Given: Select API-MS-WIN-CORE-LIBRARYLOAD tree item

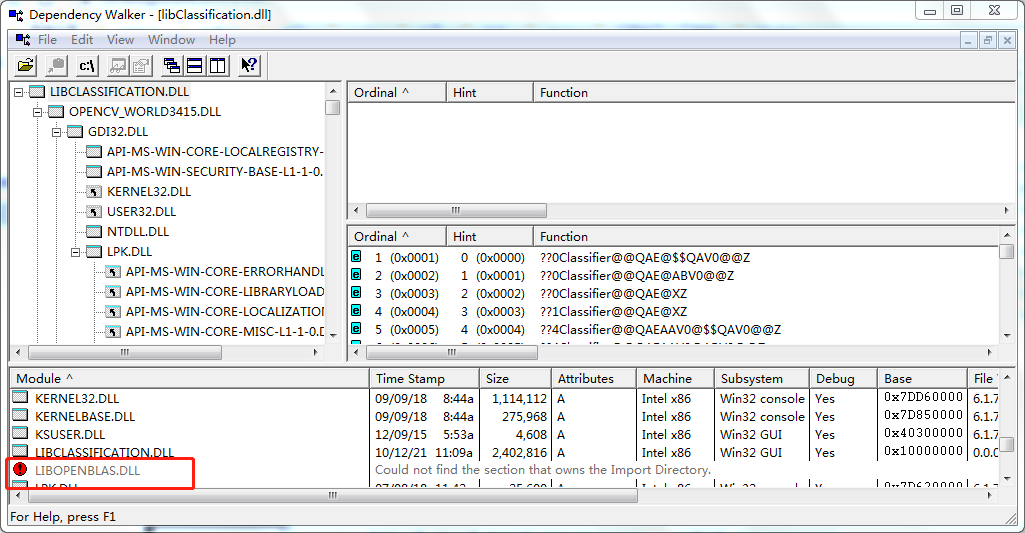Looking at the screenshot, I should 224,292.
